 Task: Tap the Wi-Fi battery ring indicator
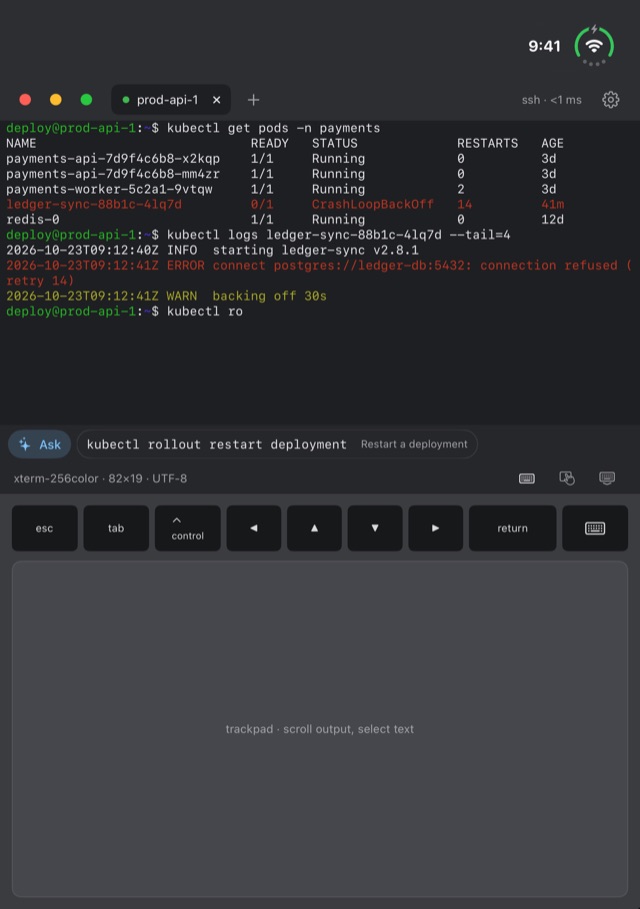[594, 45]
